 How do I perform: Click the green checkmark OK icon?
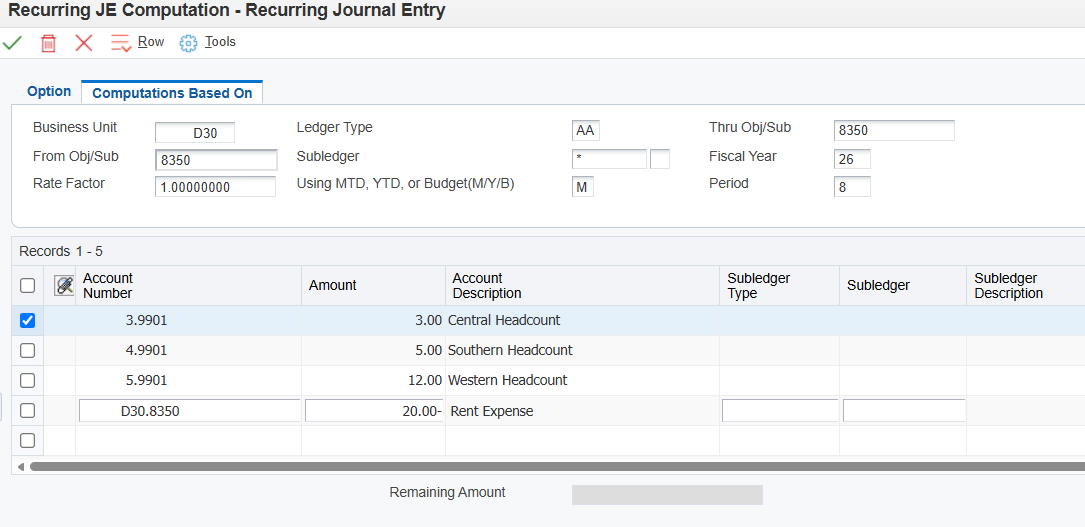coord(12,43)
